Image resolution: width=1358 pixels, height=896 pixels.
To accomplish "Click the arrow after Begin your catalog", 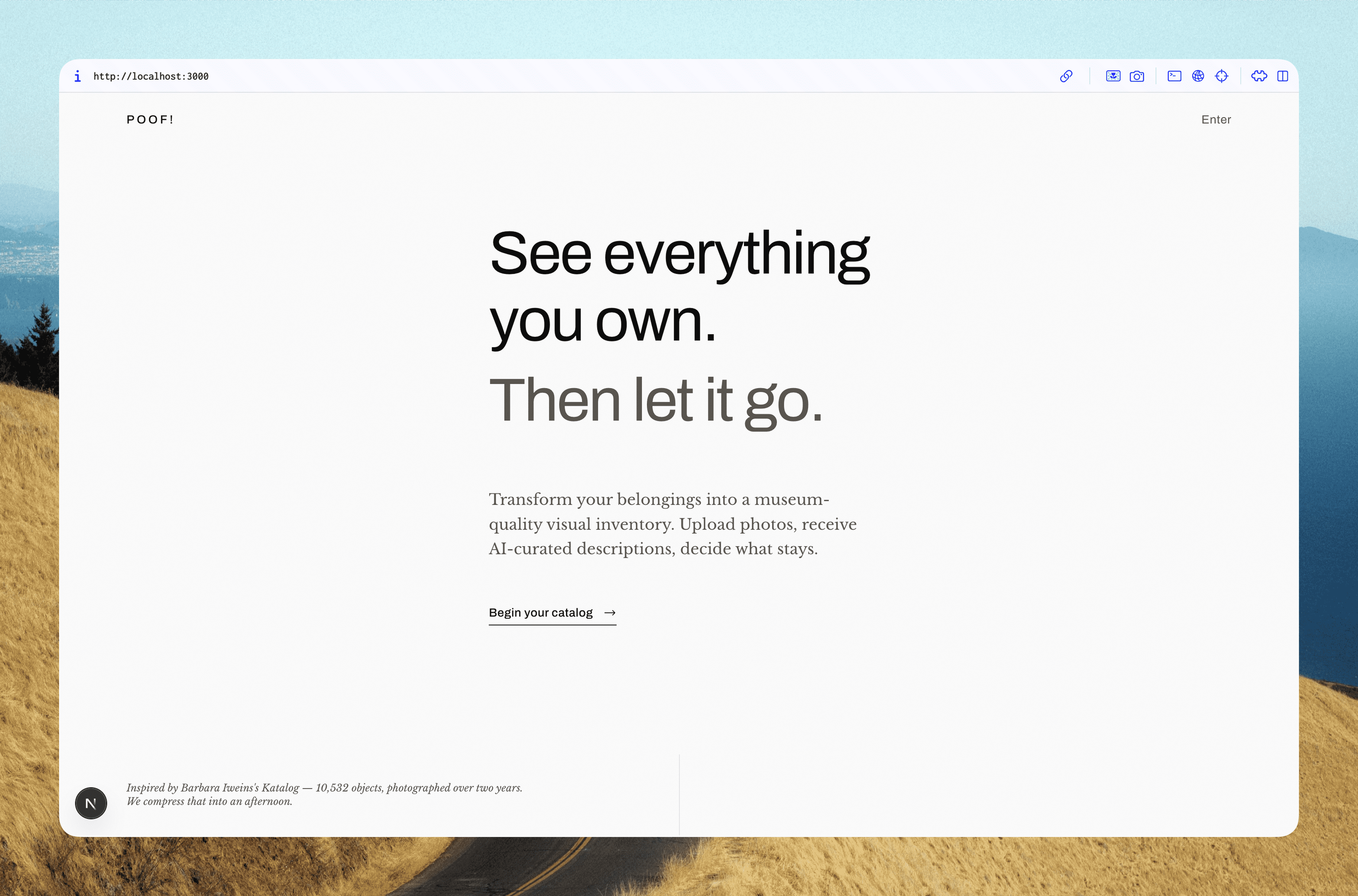I will coord(610,613).
